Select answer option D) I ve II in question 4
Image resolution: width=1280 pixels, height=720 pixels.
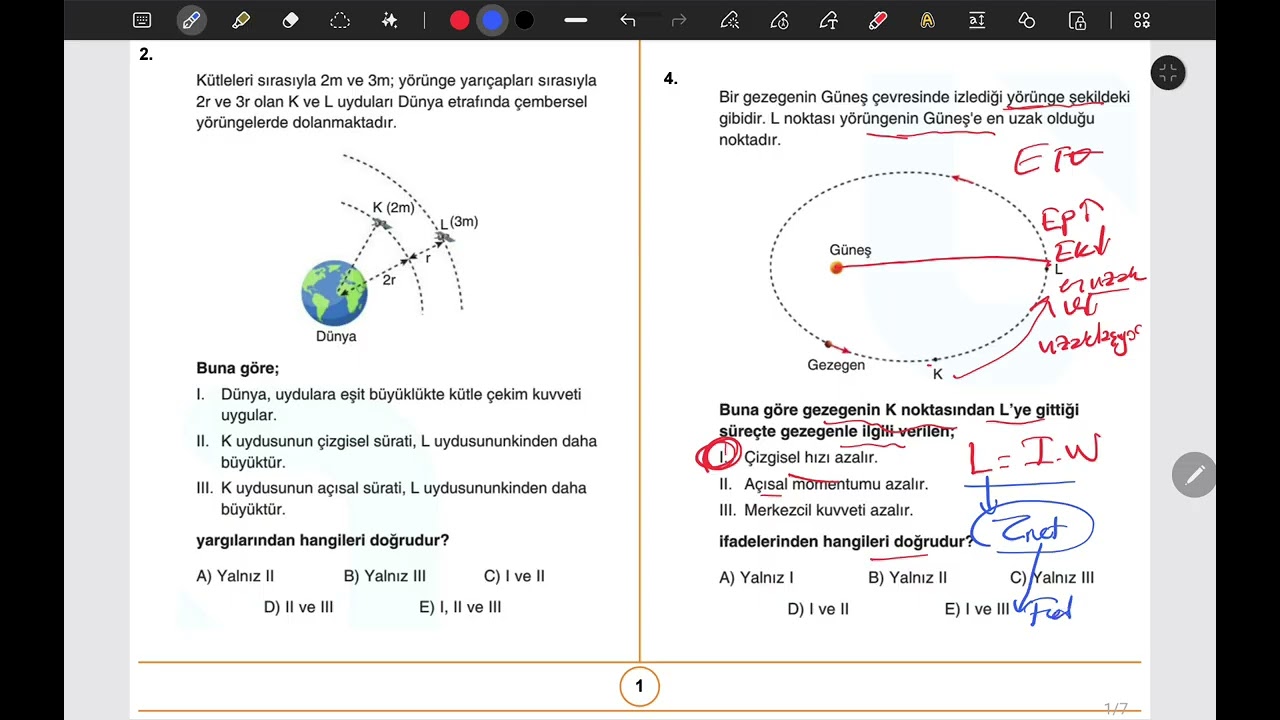[x=818, y=608]
